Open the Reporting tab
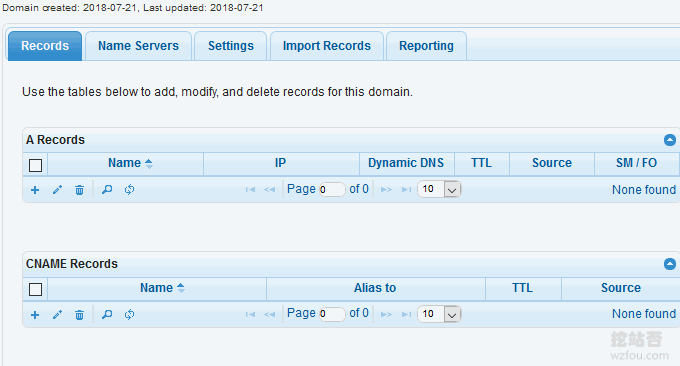Viewport: 680px width, 366px height. 426,46
